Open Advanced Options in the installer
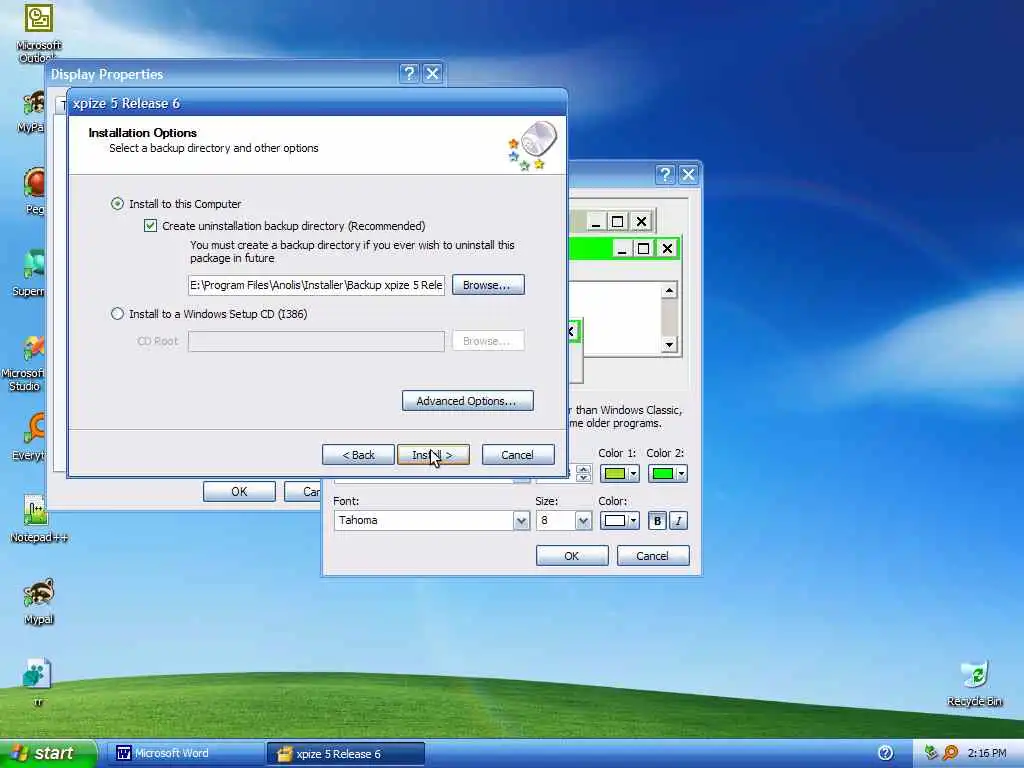This screenshot has width=1024, height=768. [x=468, y=401]
